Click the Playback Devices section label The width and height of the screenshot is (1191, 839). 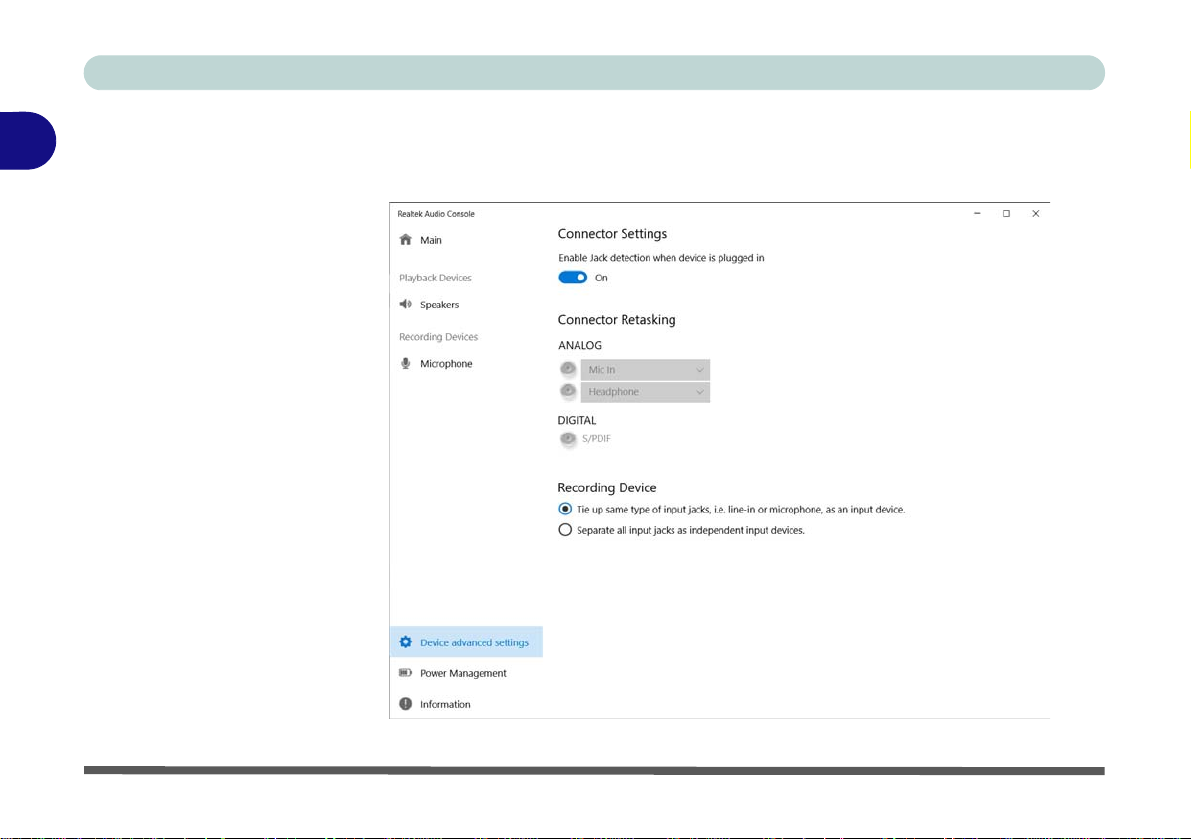[435, 278]
